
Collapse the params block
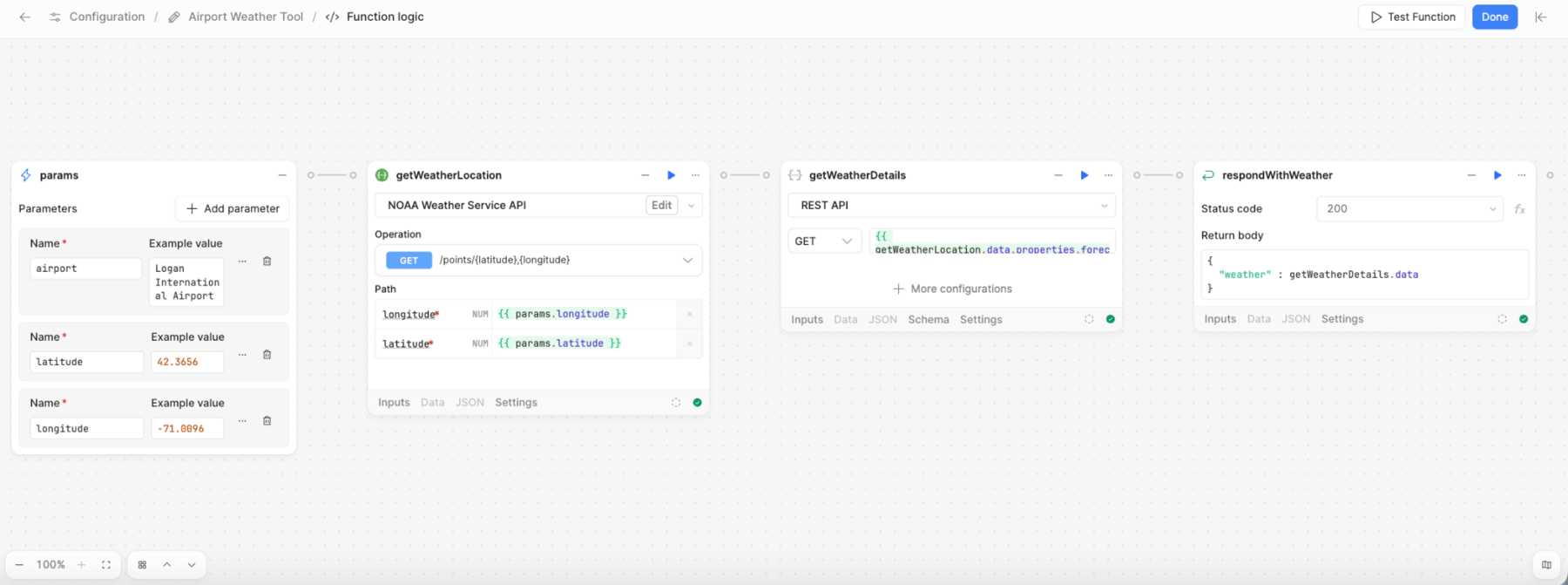(x=282, y=175)
